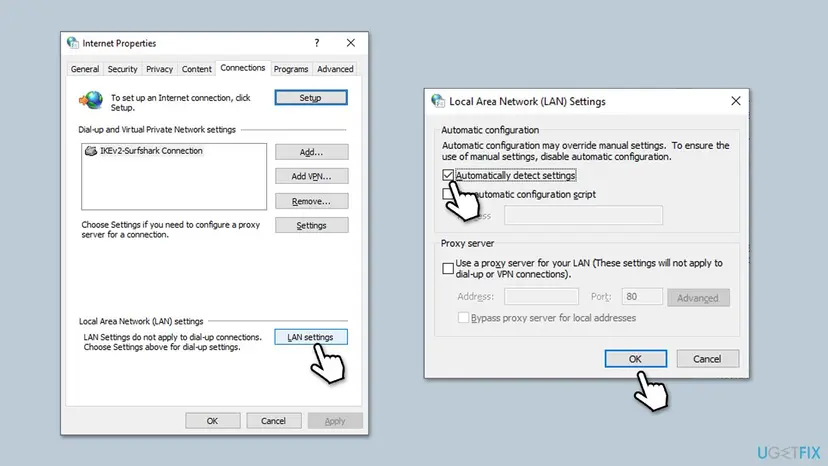Click the 'Dial-up and Virtual Private Network settings' label
This screenshot has height=466, width=828.
[x=157, y=129]
